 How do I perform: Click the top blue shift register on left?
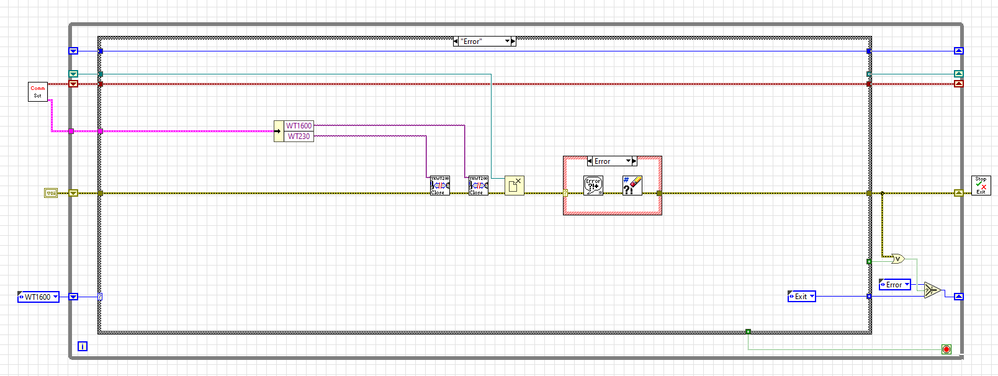[x=73, y=51]
